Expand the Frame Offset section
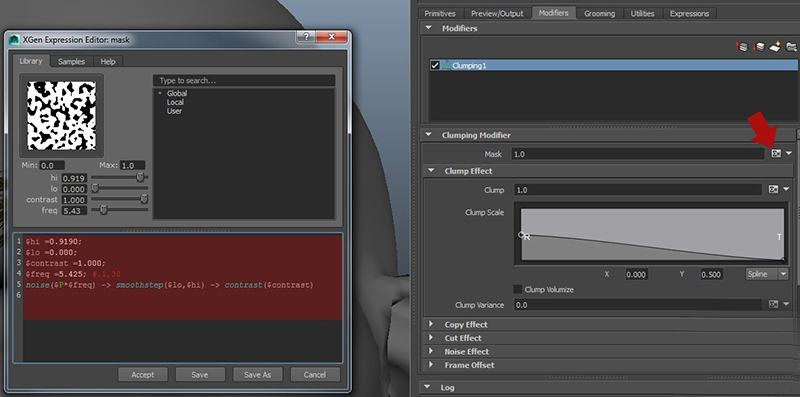Image resolution: width=800 pixels, height=397 pixels. [431, 365]
